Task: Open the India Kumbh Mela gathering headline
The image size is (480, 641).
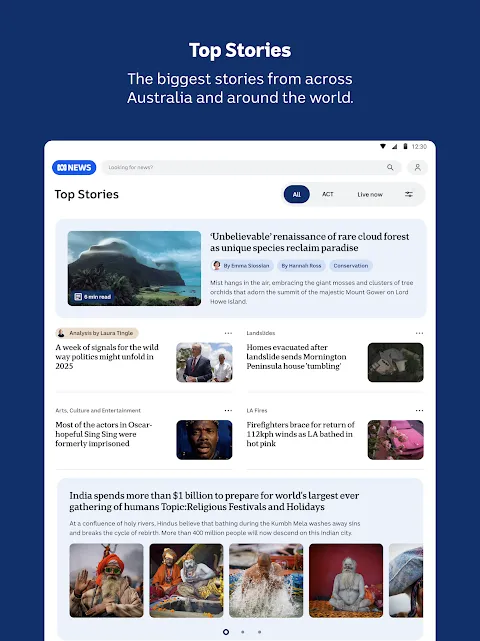Action: click(214, 501)
